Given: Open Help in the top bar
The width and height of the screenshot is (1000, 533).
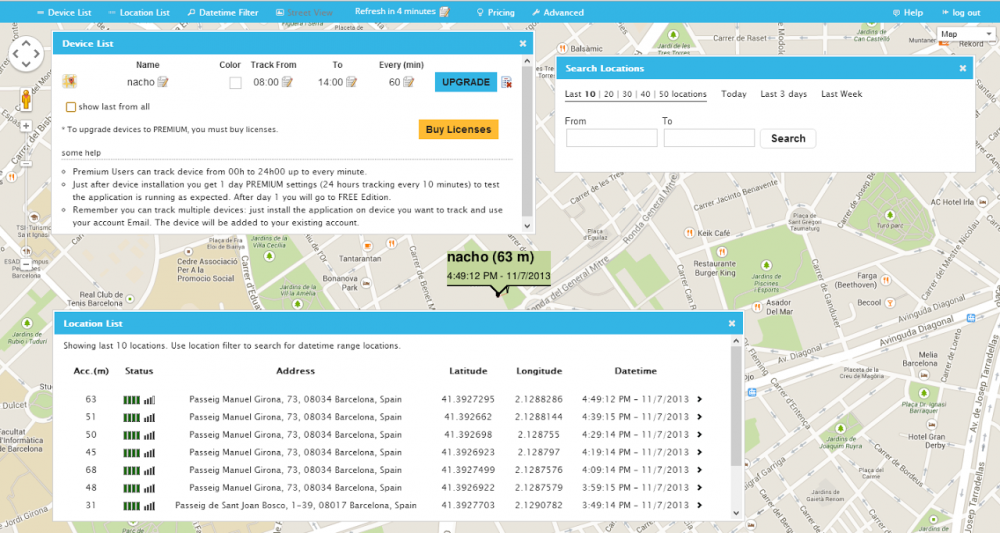Looking at the screenshot, I should click(x=908, y=12).
